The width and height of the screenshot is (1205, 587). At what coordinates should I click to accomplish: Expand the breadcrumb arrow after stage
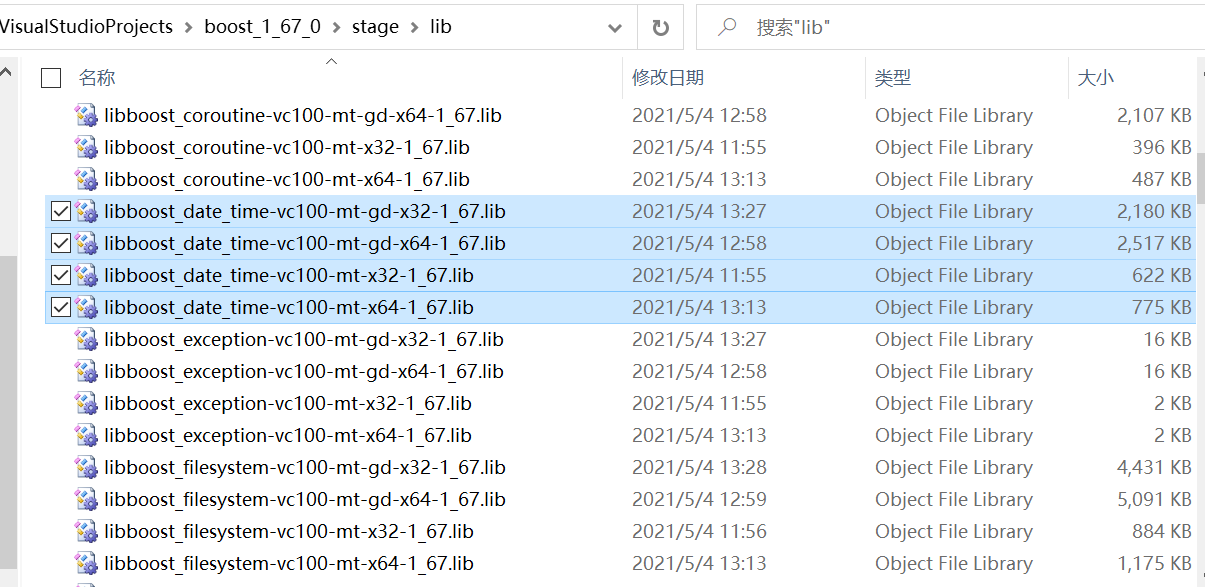pos(416,27)
